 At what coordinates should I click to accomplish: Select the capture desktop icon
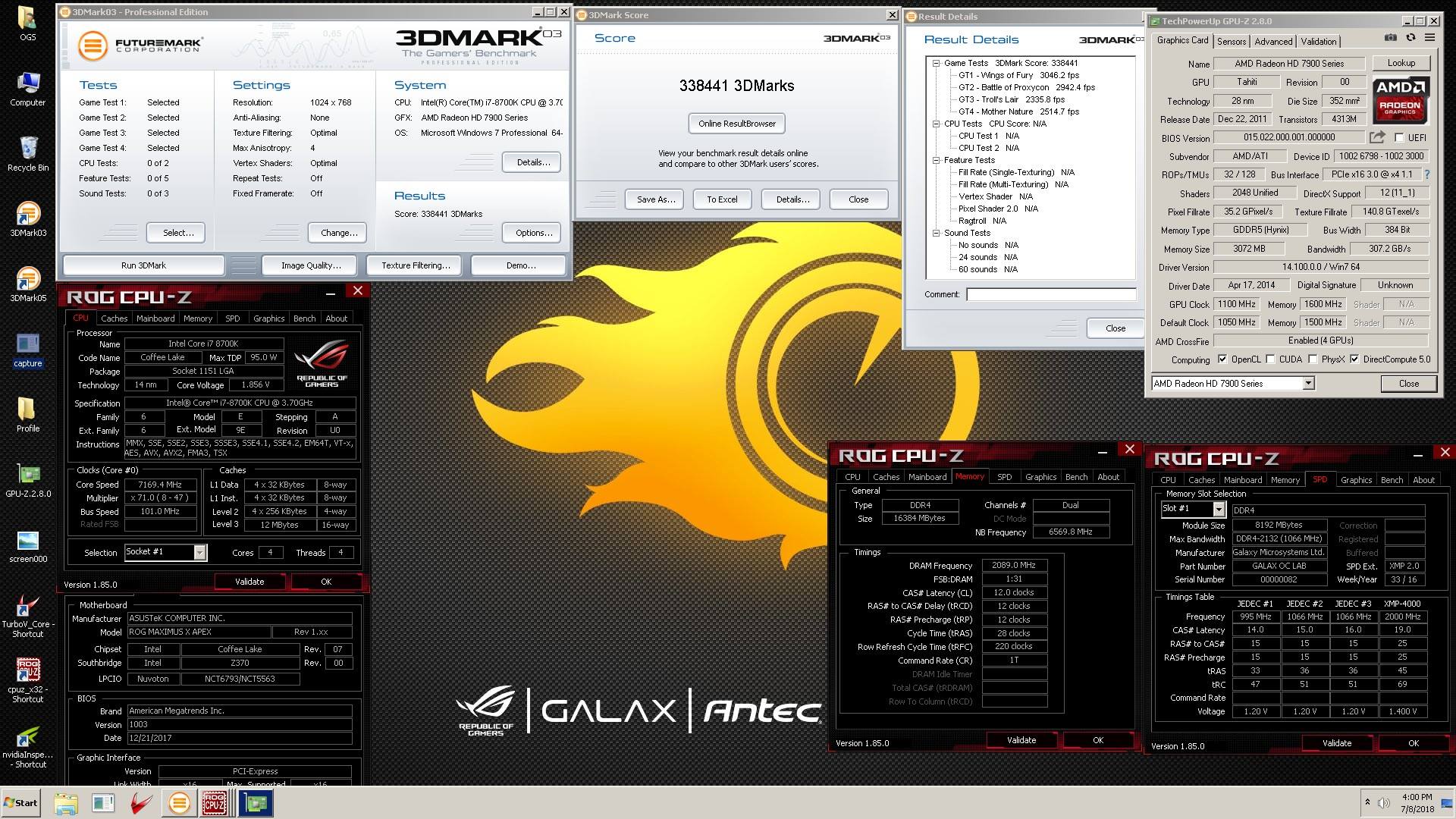pos(28,350)
